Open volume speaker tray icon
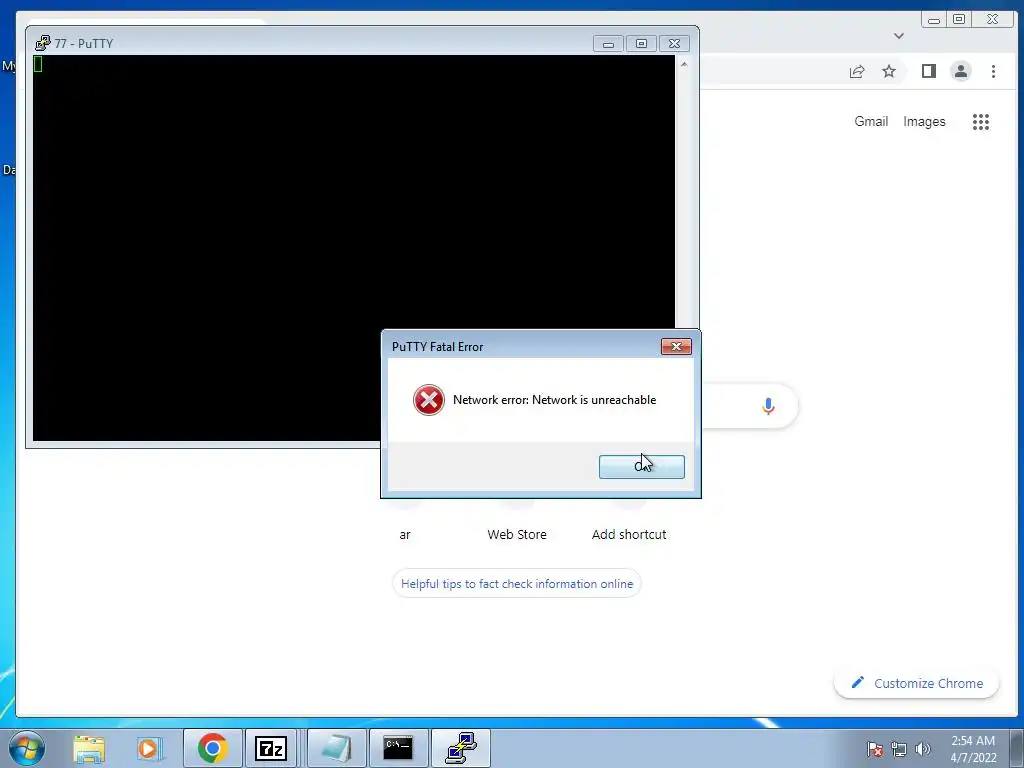The height and width of the screenshot is (768, 1024). point(923,749)
